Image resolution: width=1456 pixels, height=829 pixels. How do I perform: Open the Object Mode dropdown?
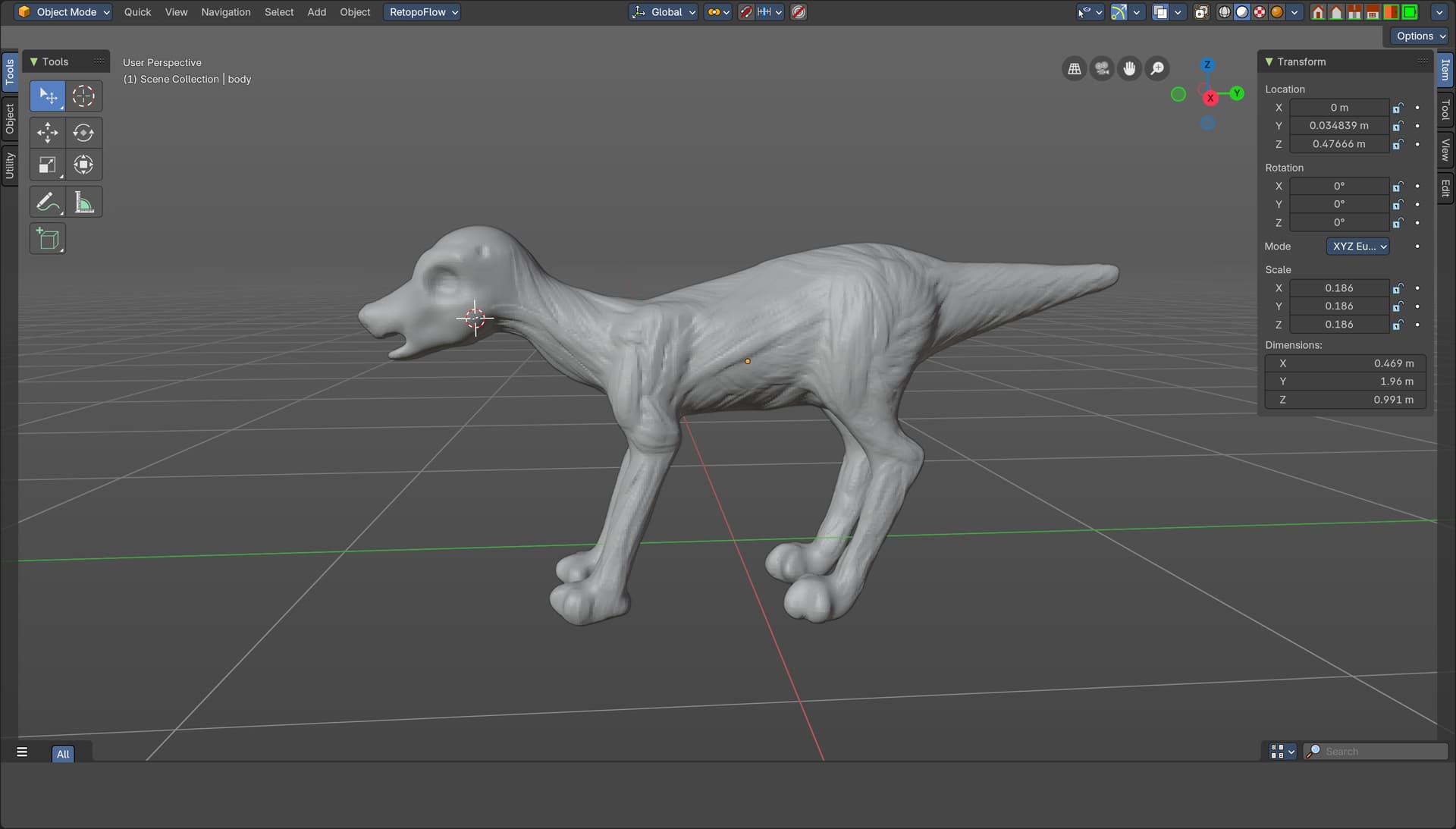[64, 12]
